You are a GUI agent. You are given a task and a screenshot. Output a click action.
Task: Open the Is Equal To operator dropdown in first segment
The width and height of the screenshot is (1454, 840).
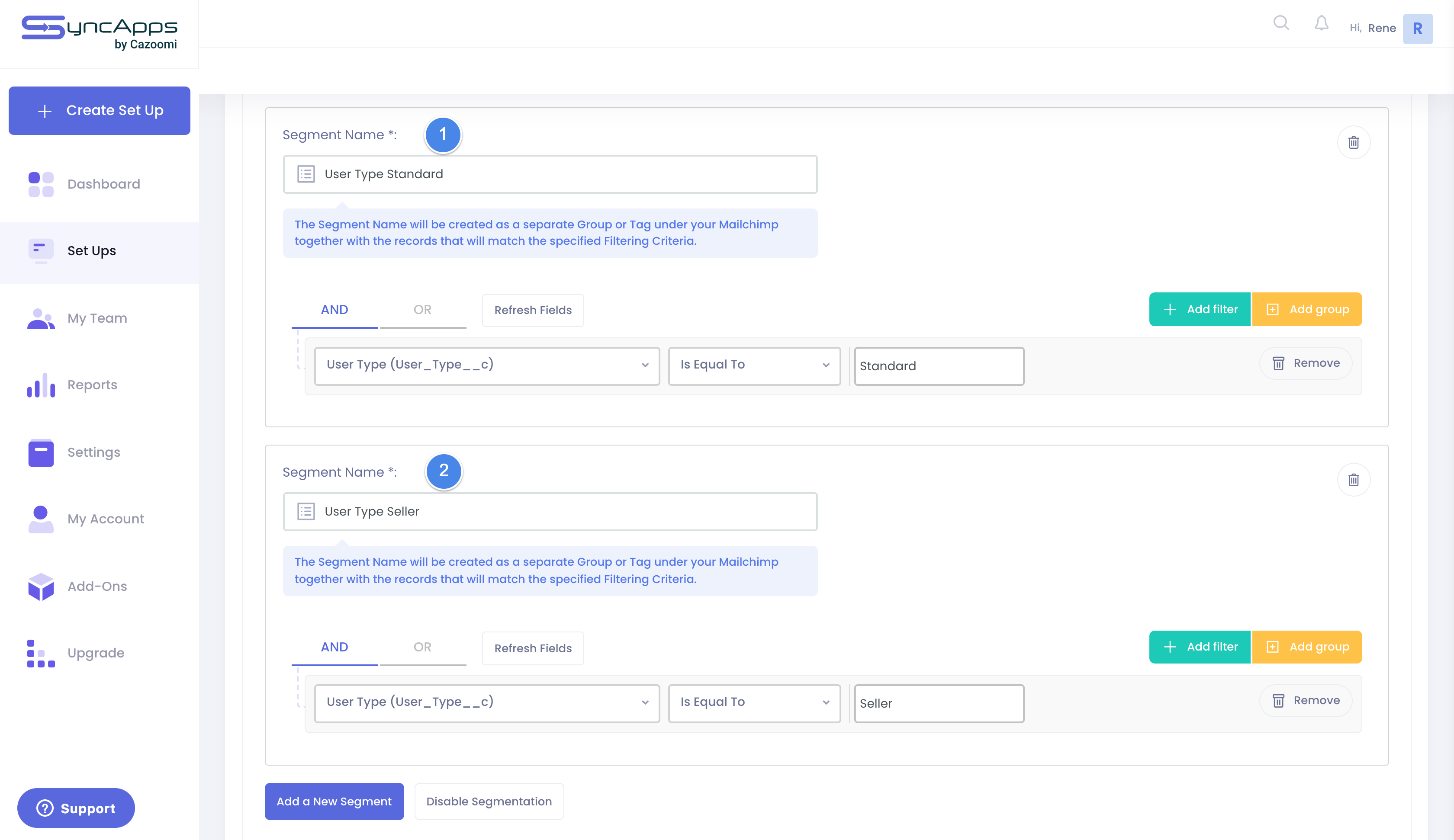click(753, 365)
